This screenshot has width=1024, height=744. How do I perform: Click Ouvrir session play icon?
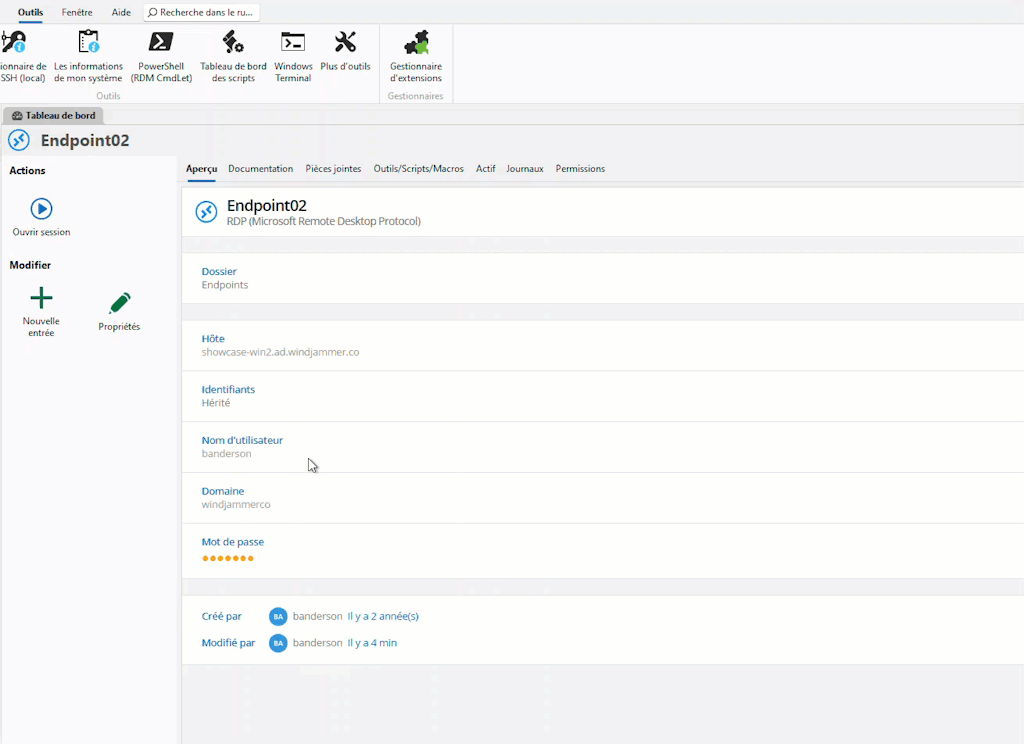coord(41,209)
